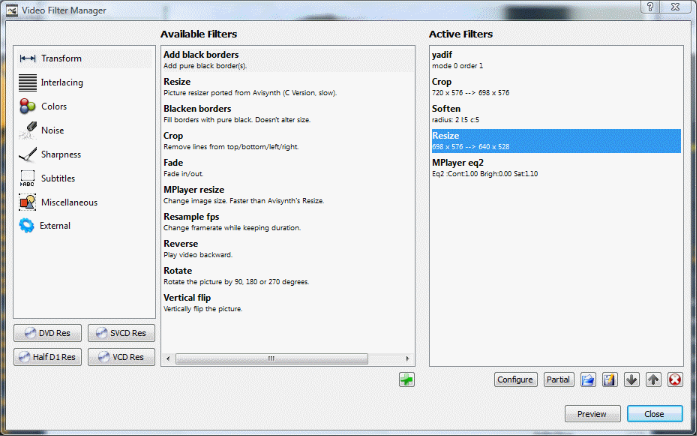Move selected filter down with arrow

(631, 380)
